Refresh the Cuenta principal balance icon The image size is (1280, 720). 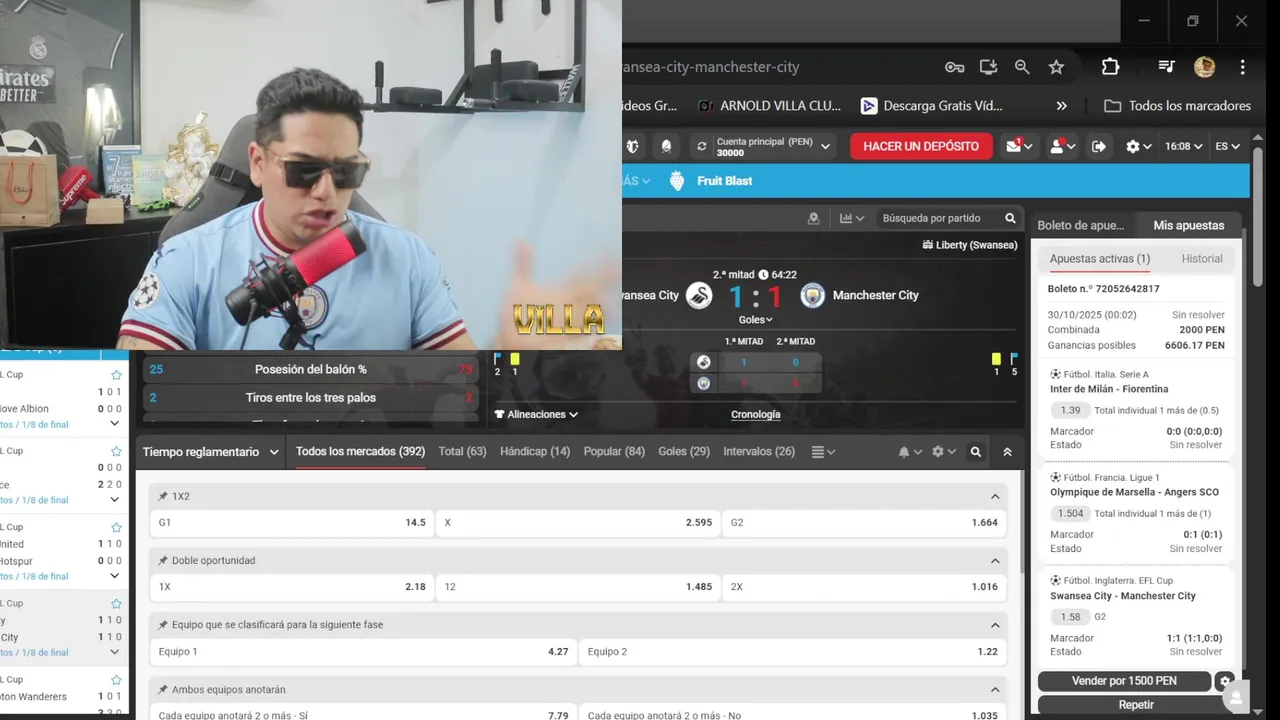point(702,146)
